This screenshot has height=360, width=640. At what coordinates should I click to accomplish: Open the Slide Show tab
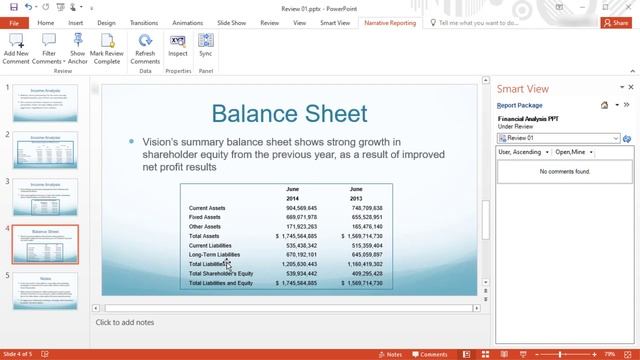231,23
